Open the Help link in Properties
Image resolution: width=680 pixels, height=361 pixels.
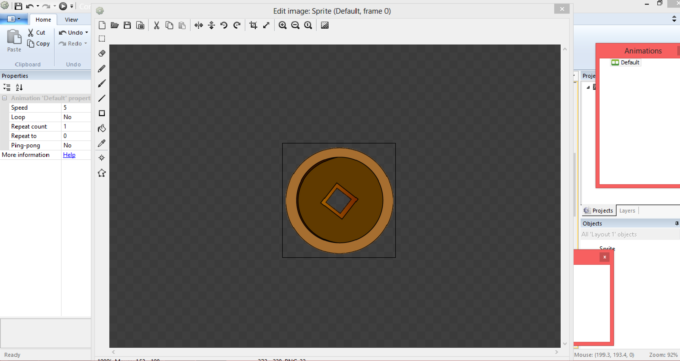pyautogui.click(x=69, y=155)
